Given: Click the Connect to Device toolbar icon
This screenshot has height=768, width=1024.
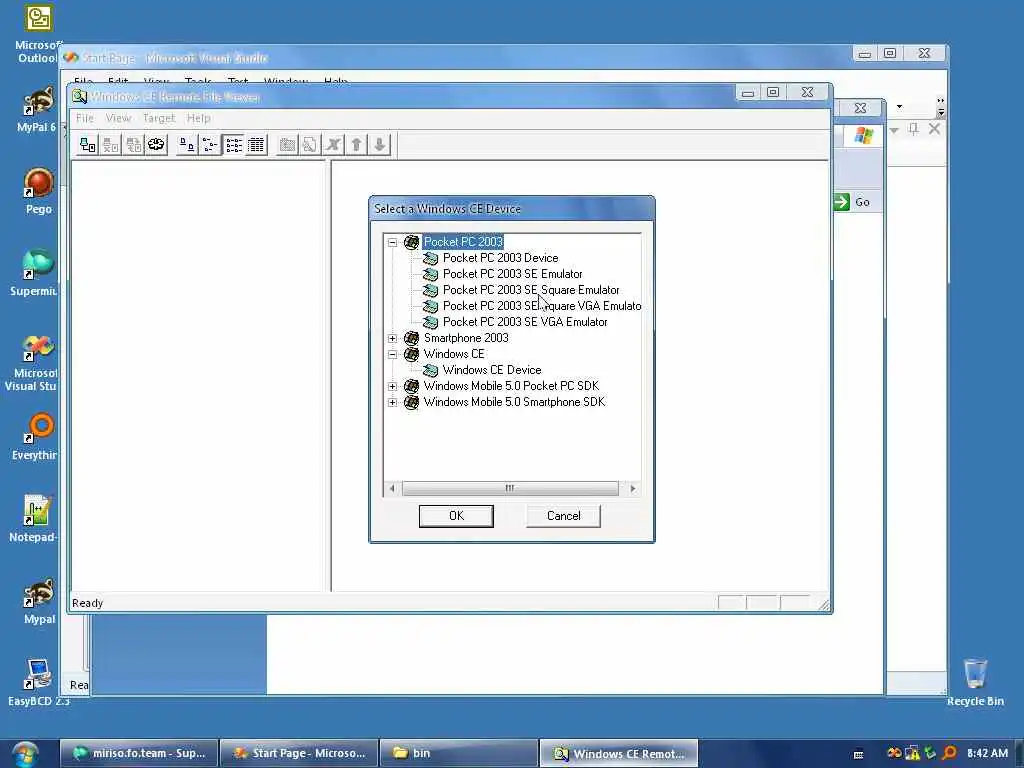Looking at the screenshot, I should click(x=87, y=144).
